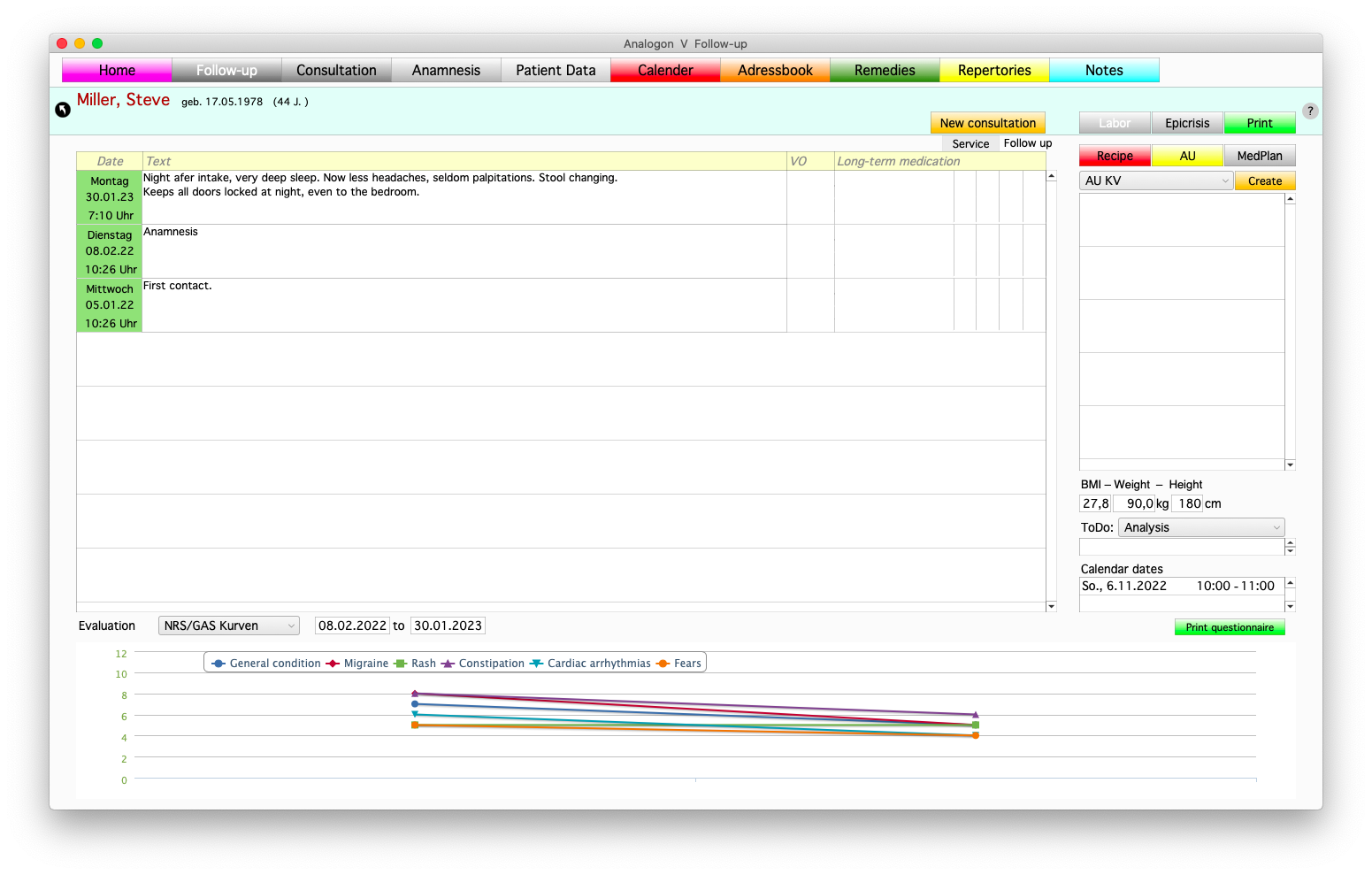
Task: Click scroll-up arrow of the consultation table
Action: click(1051, 176)
